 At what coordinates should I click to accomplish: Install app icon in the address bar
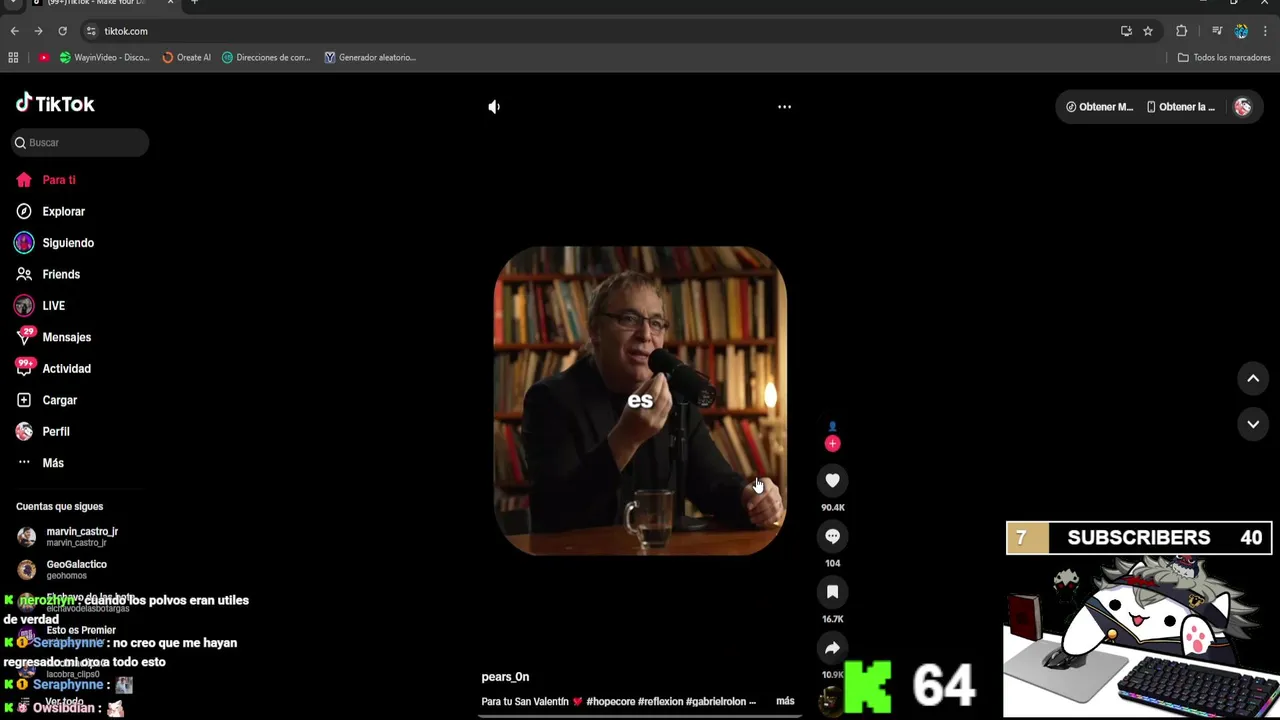pyautogui.click(x=1126, y=31)
